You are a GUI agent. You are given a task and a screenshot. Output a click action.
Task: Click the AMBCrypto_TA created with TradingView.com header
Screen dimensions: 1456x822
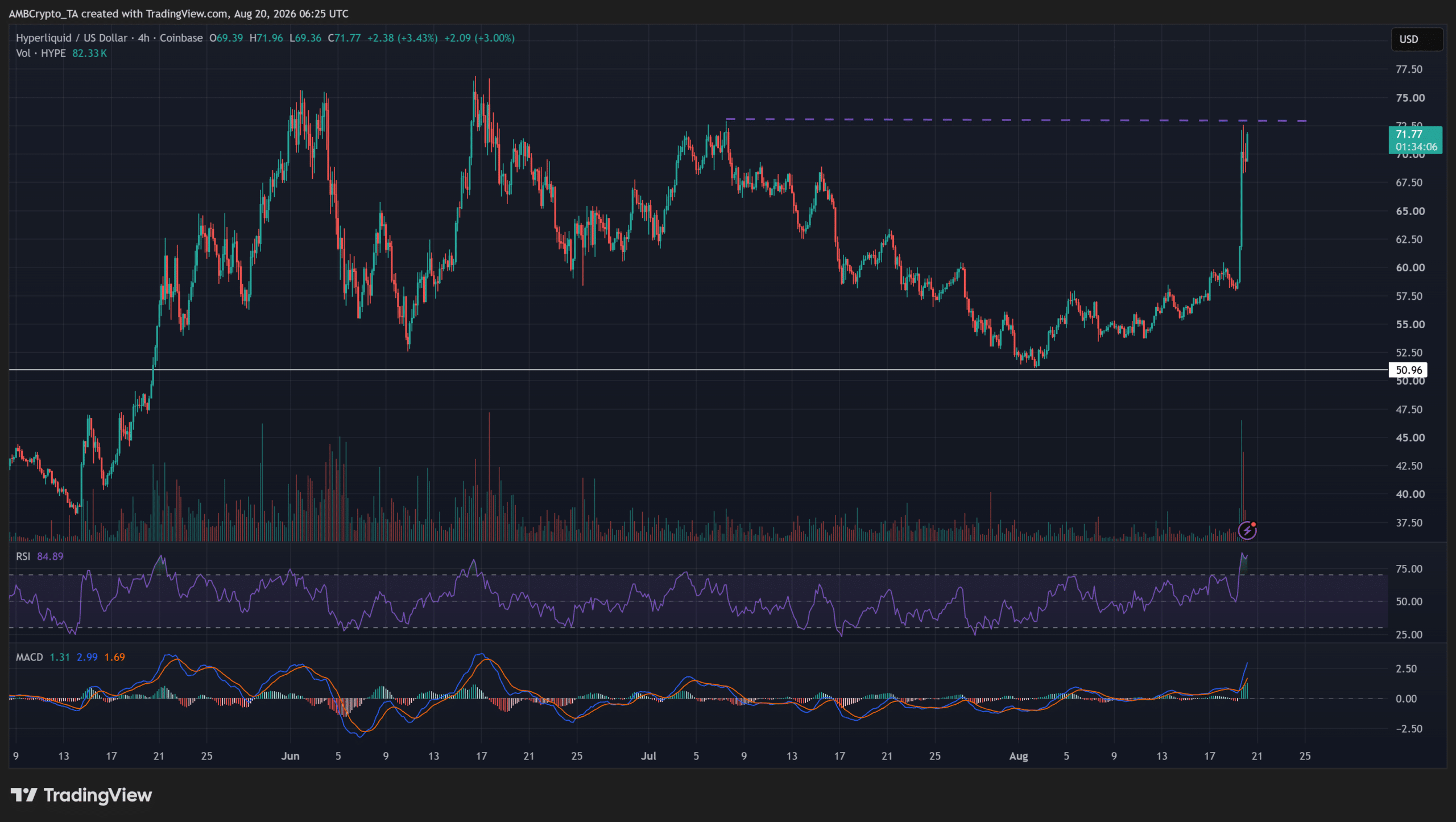(x=179, y=14)
